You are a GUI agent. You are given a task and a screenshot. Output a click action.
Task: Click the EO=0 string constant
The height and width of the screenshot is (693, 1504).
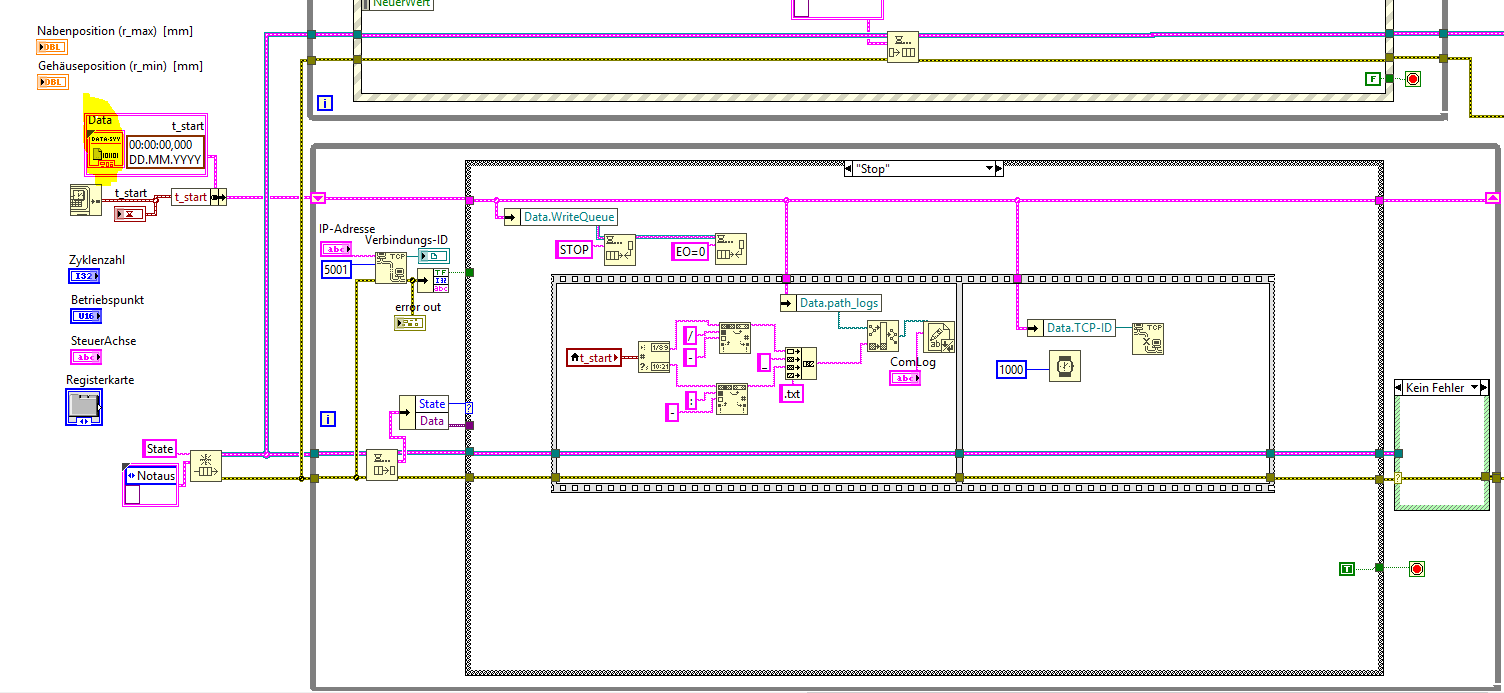(692, 251)
